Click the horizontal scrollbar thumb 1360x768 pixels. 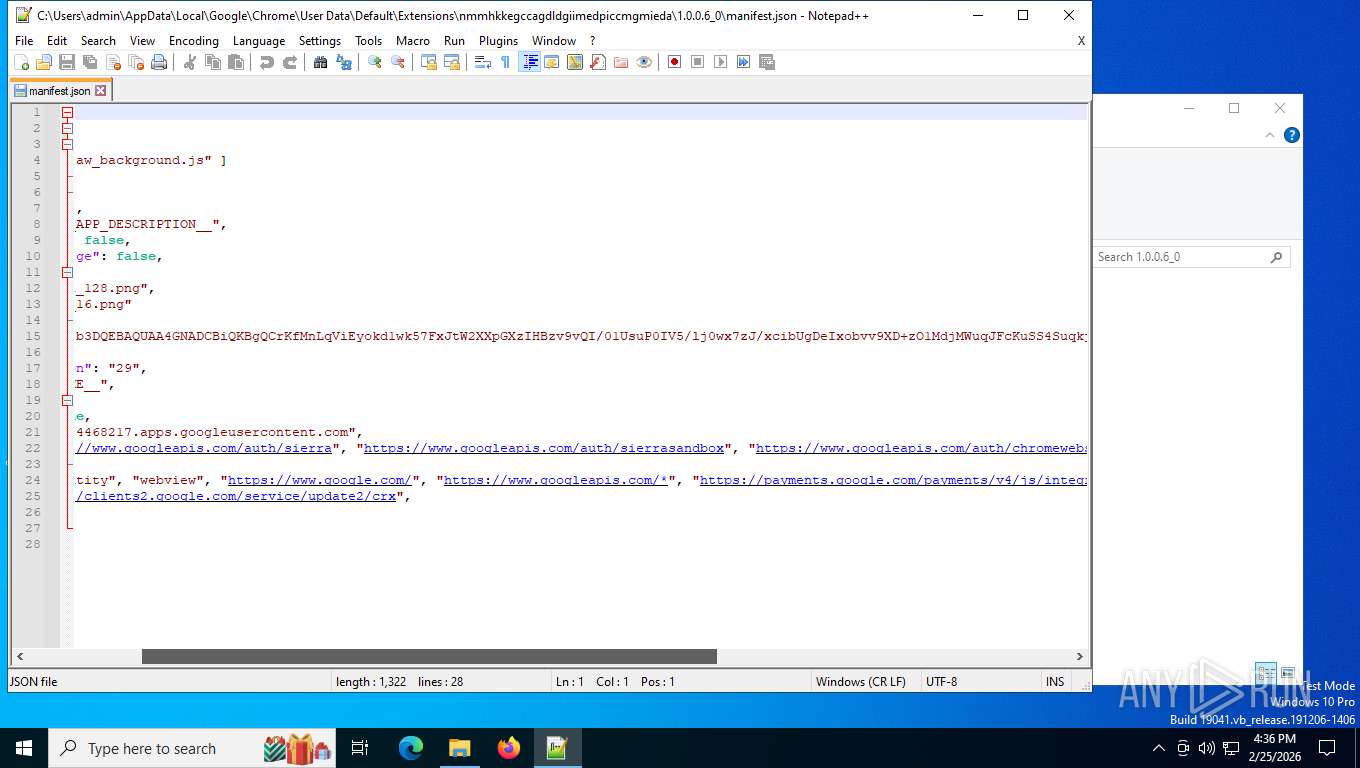click(x=429, y=657)
